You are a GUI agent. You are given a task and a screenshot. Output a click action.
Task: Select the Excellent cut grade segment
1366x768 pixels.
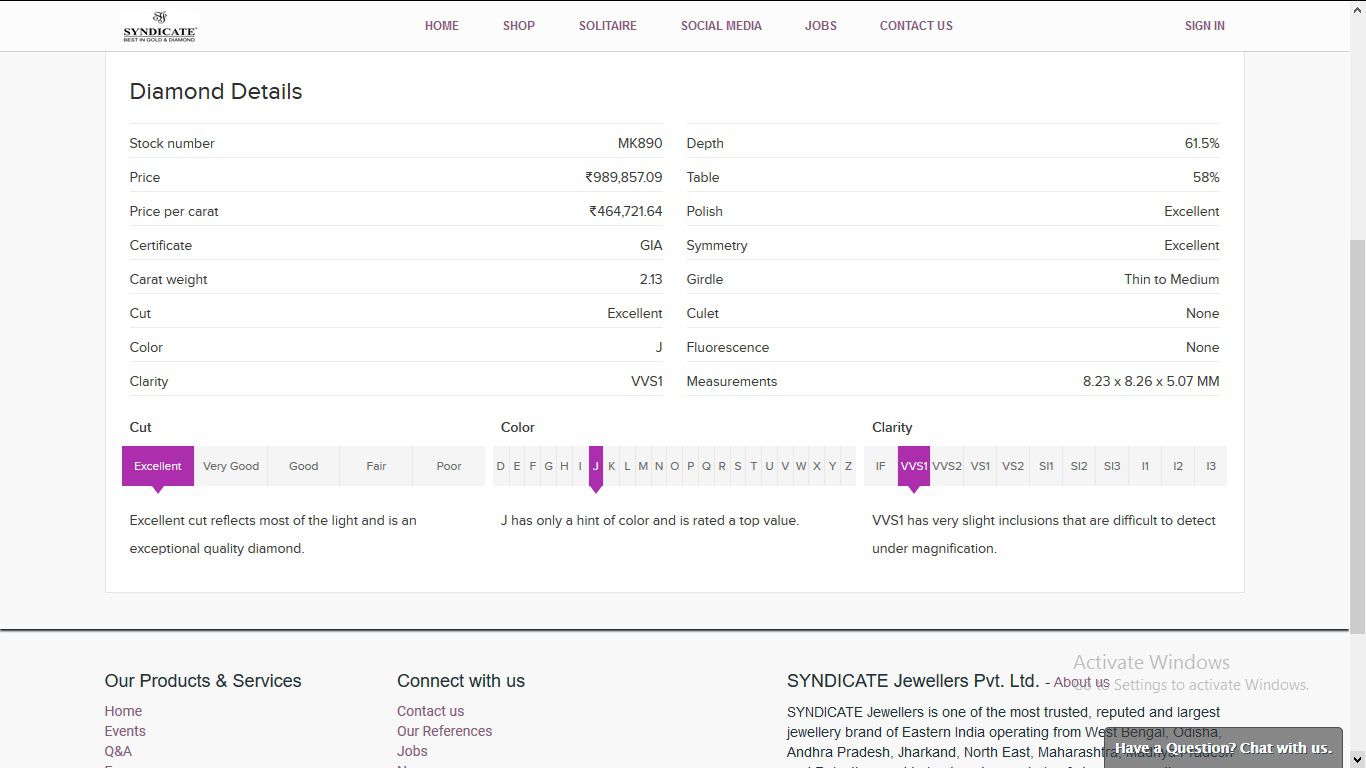click(x=158, y=466)
